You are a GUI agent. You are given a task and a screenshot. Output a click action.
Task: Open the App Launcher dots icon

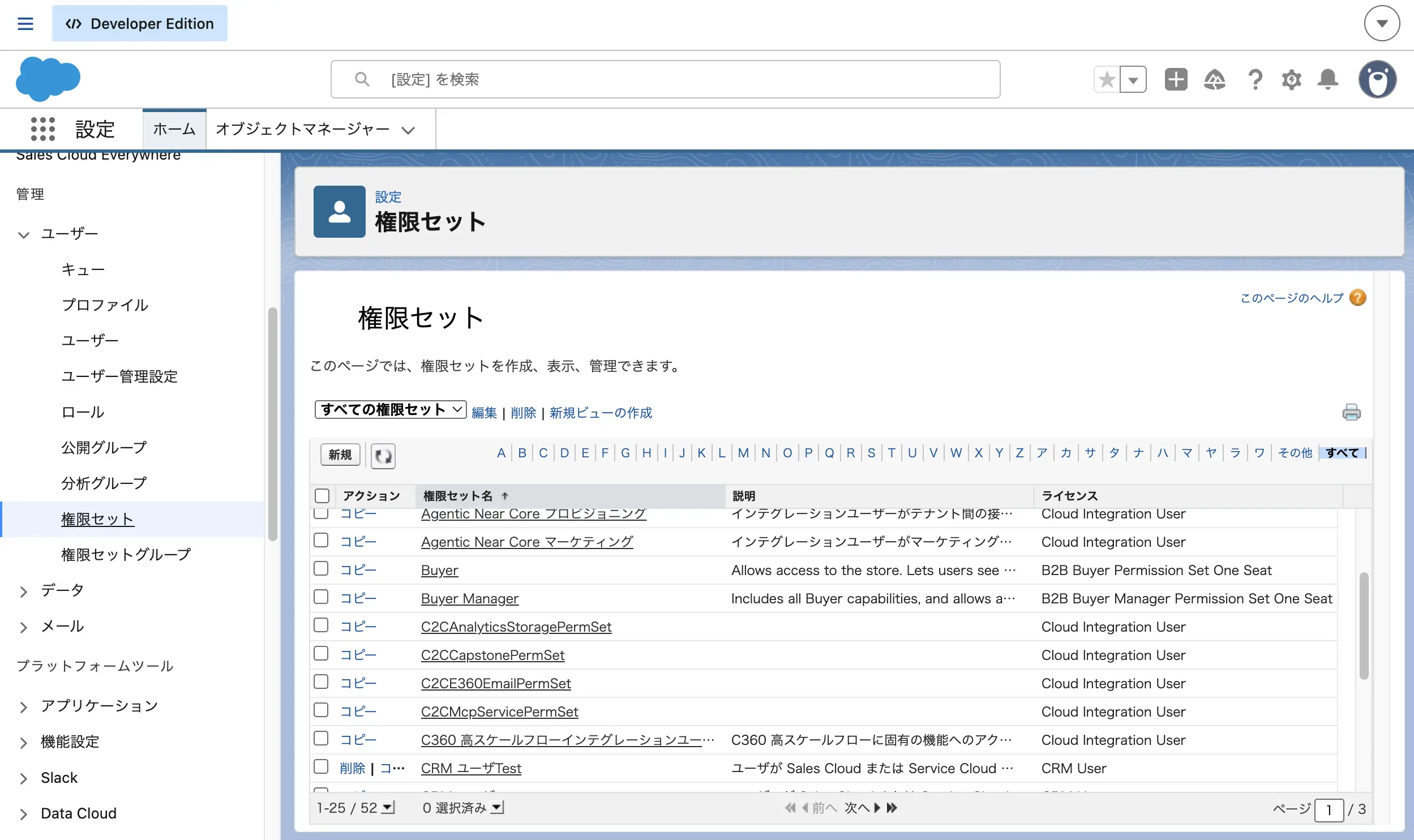point(43,129)
